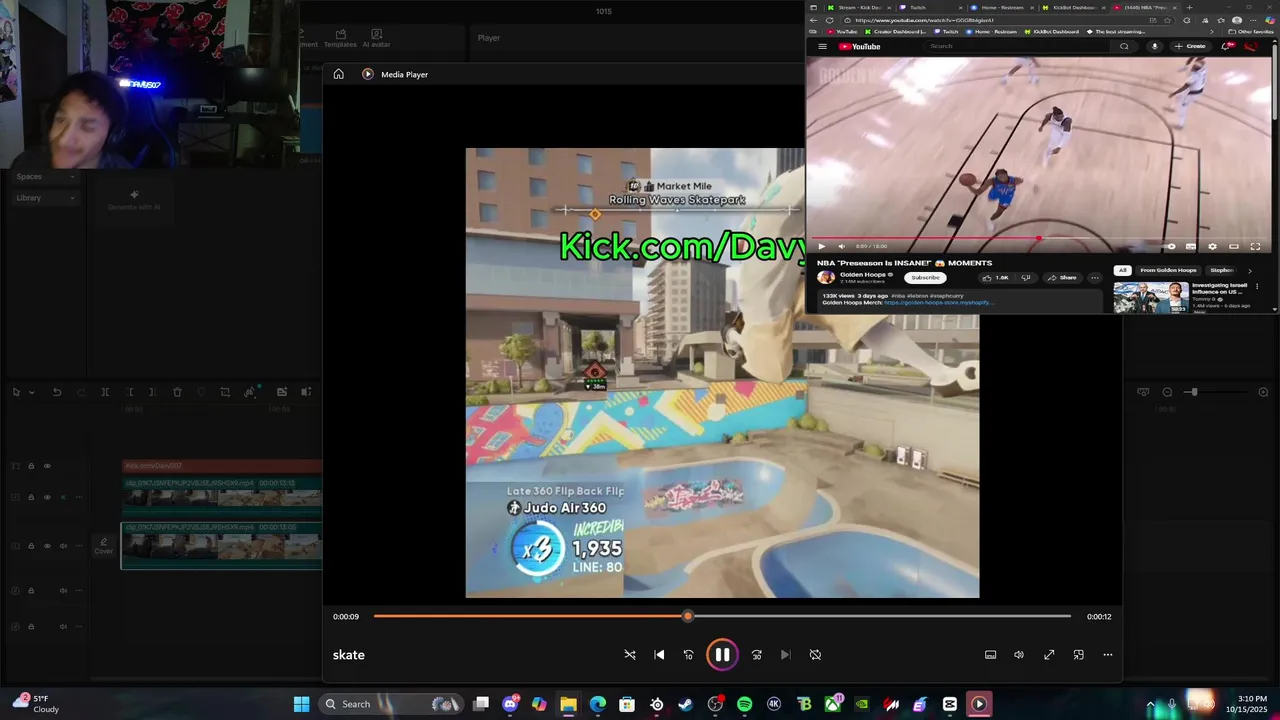This screenshot has height=720, width=1280.
Task: Open YouTube hamburger guide menu
Action: tap(822, 46)
